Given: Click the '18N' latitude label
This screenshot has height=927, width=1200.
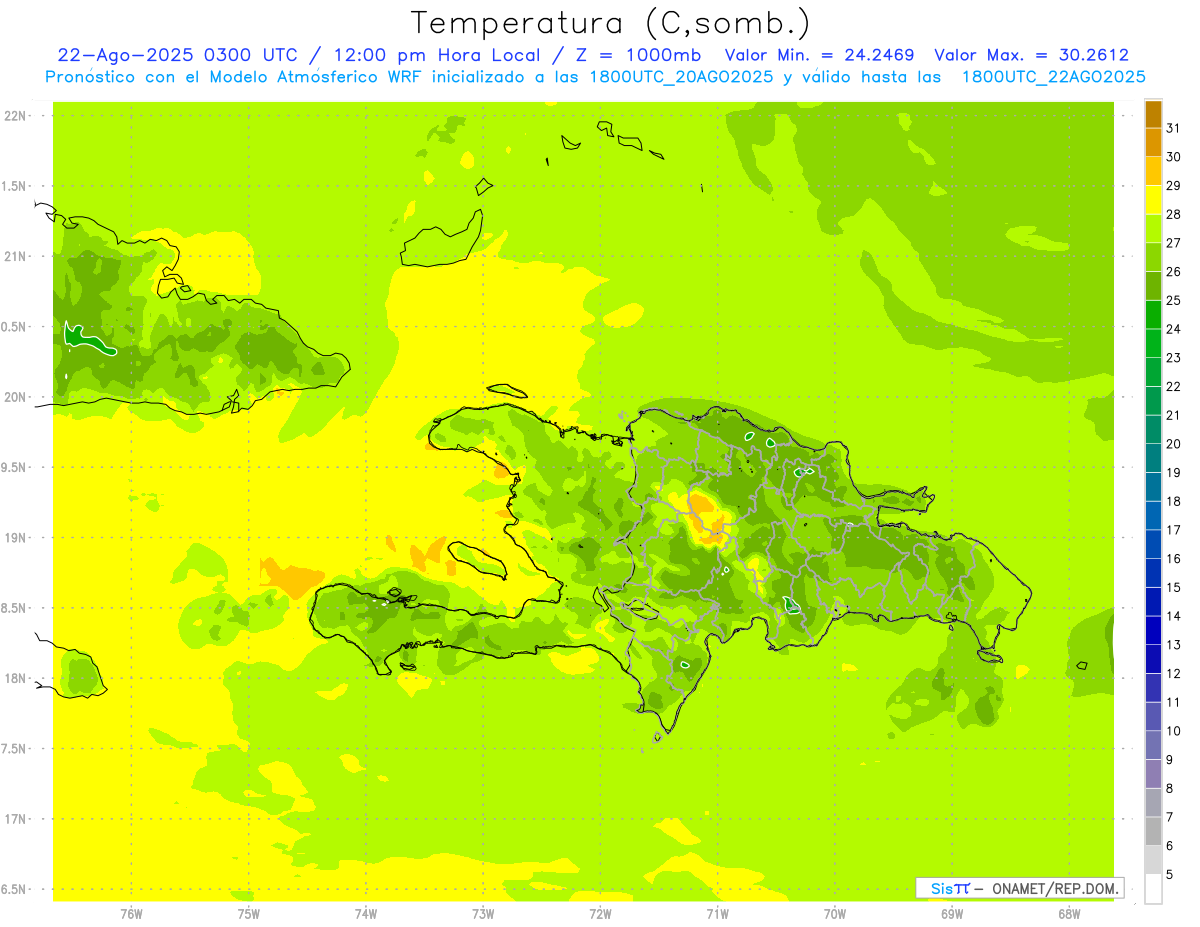Looking at the screenshot, I should point(14,678).
